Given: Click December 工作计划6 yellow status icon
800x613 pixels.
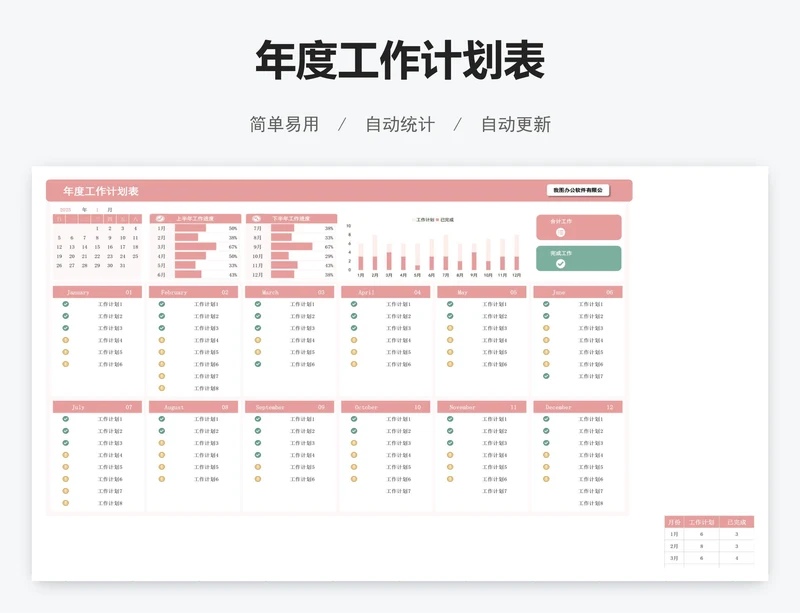Looking at the screenshot, I should click(546, 479).
